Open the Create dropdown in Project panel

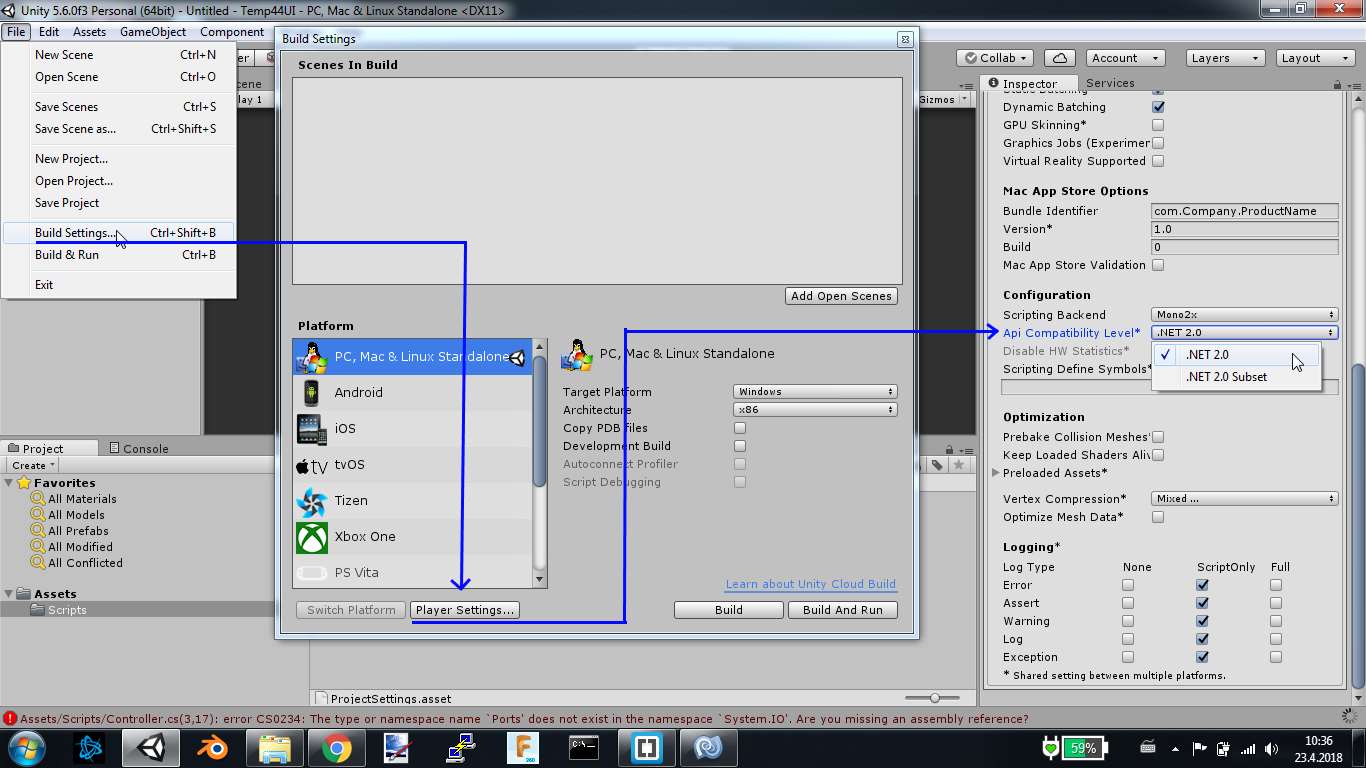pos(33,465)
